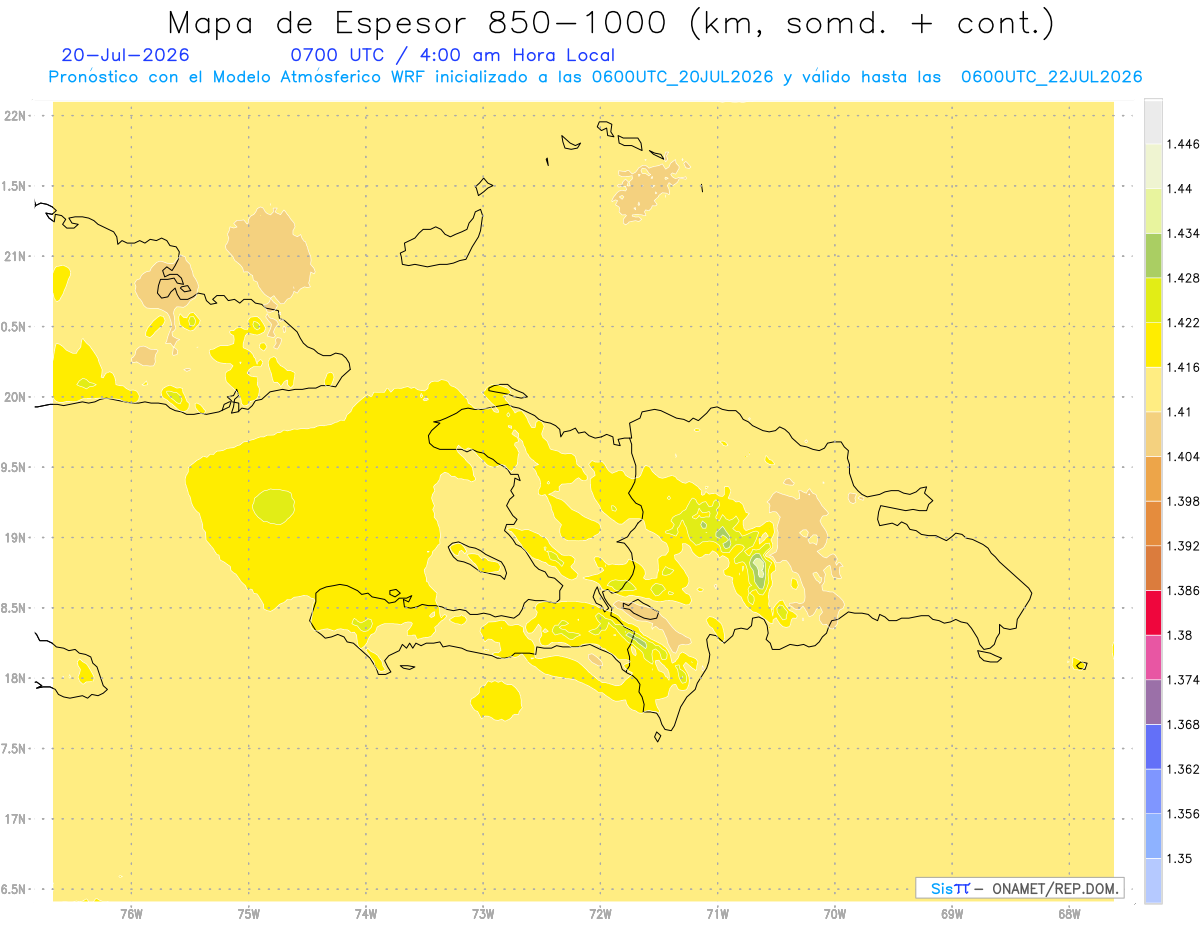Click the date label '20-Jul-2026'
1200x927 pixels.
click(x=125, y=55)
